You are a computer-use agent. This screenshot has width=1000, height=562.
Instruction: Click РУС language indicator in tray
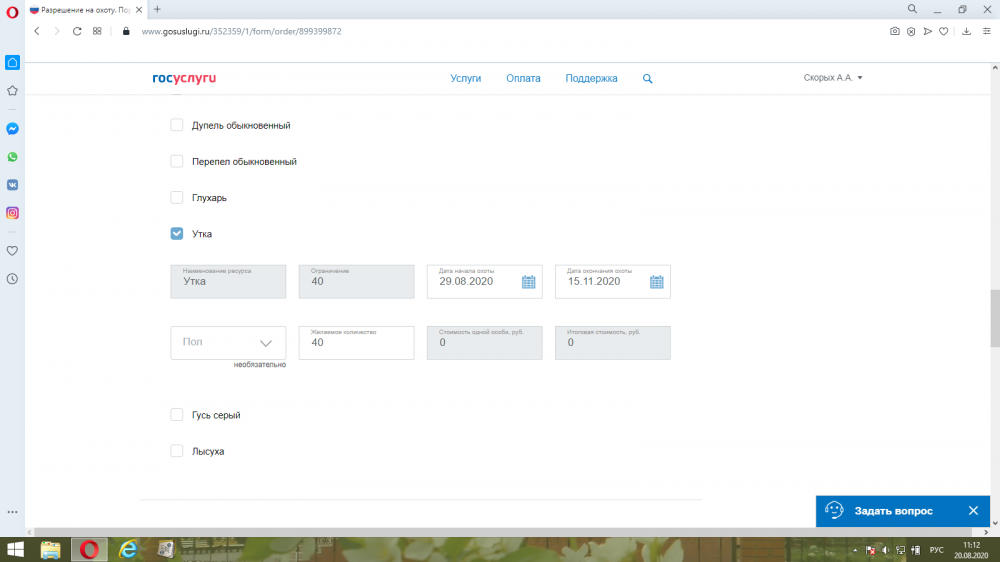936,550
